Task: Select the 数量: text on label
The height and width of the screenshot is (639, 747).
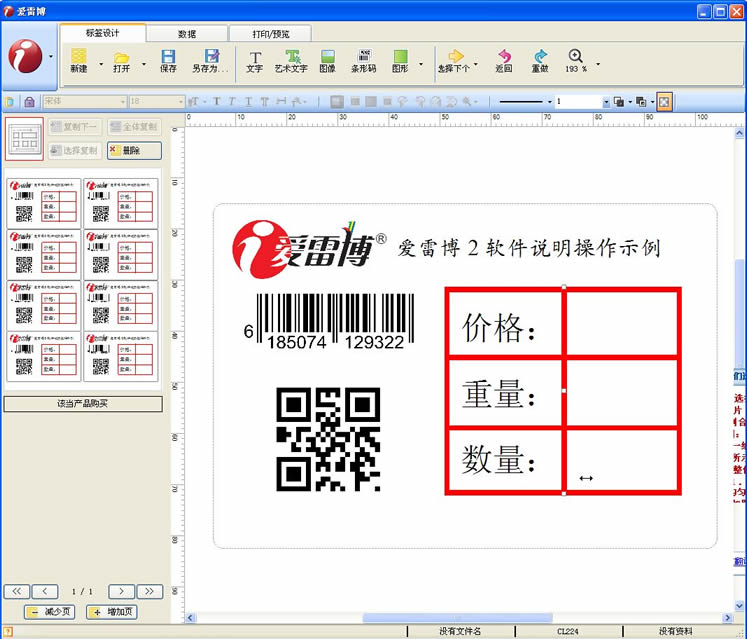Action: pos(498,459)
